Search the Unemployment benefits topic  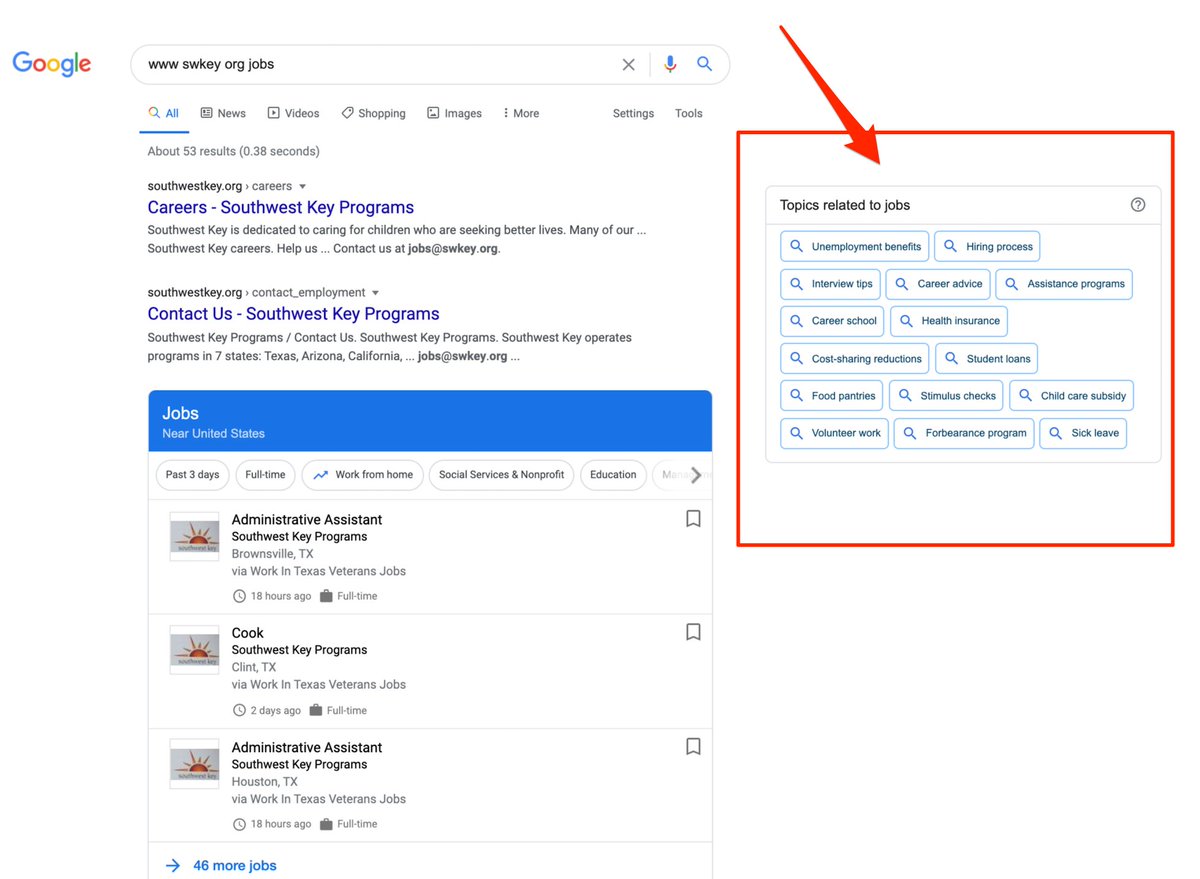[x=855, y=246]
